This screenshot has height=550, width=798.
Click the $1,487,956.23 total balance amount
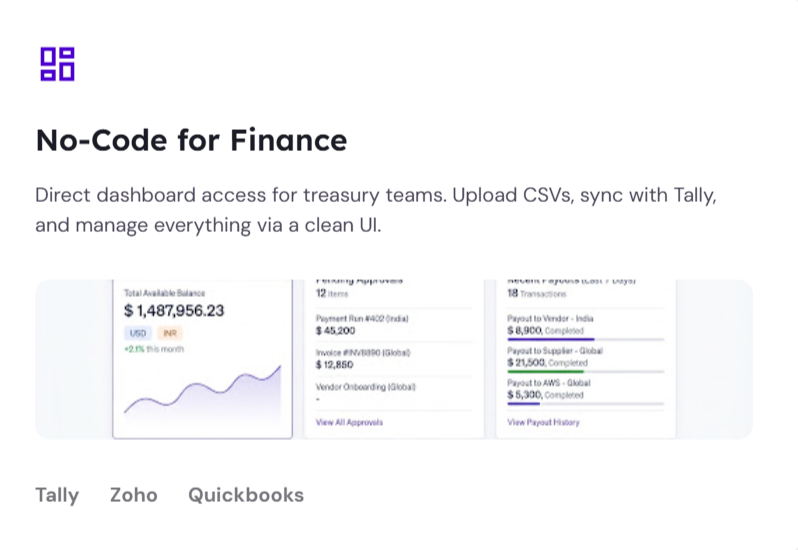pos(174,310)
